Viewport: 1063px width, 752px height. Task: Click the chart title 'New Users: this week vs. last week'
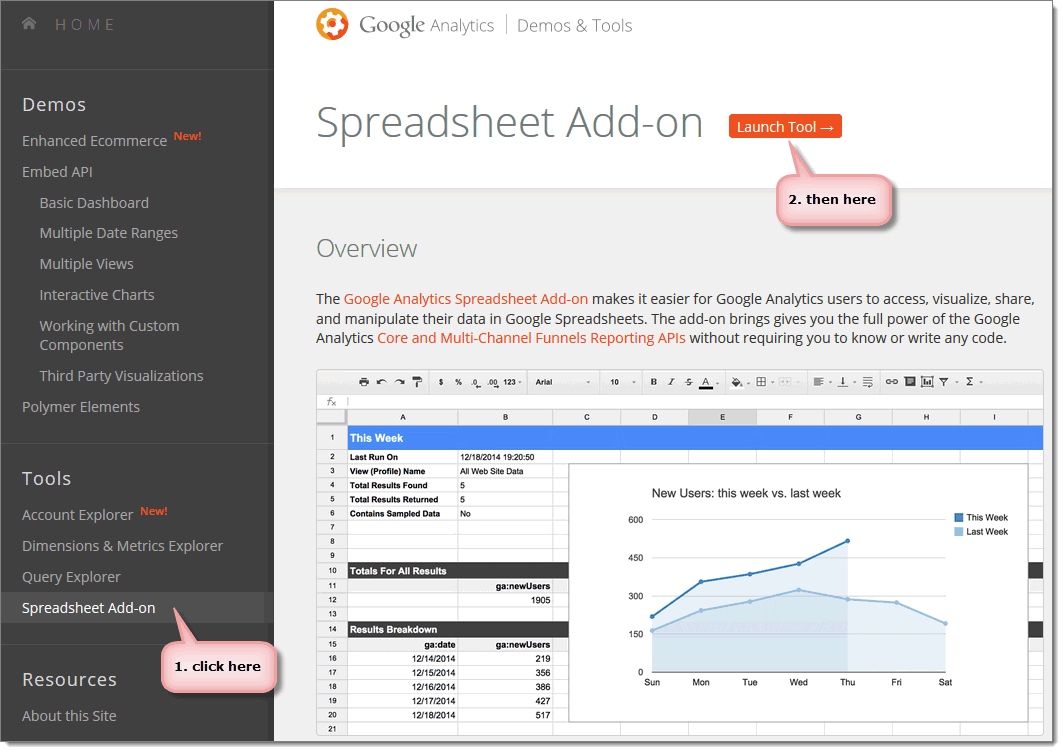click(746, 494)
